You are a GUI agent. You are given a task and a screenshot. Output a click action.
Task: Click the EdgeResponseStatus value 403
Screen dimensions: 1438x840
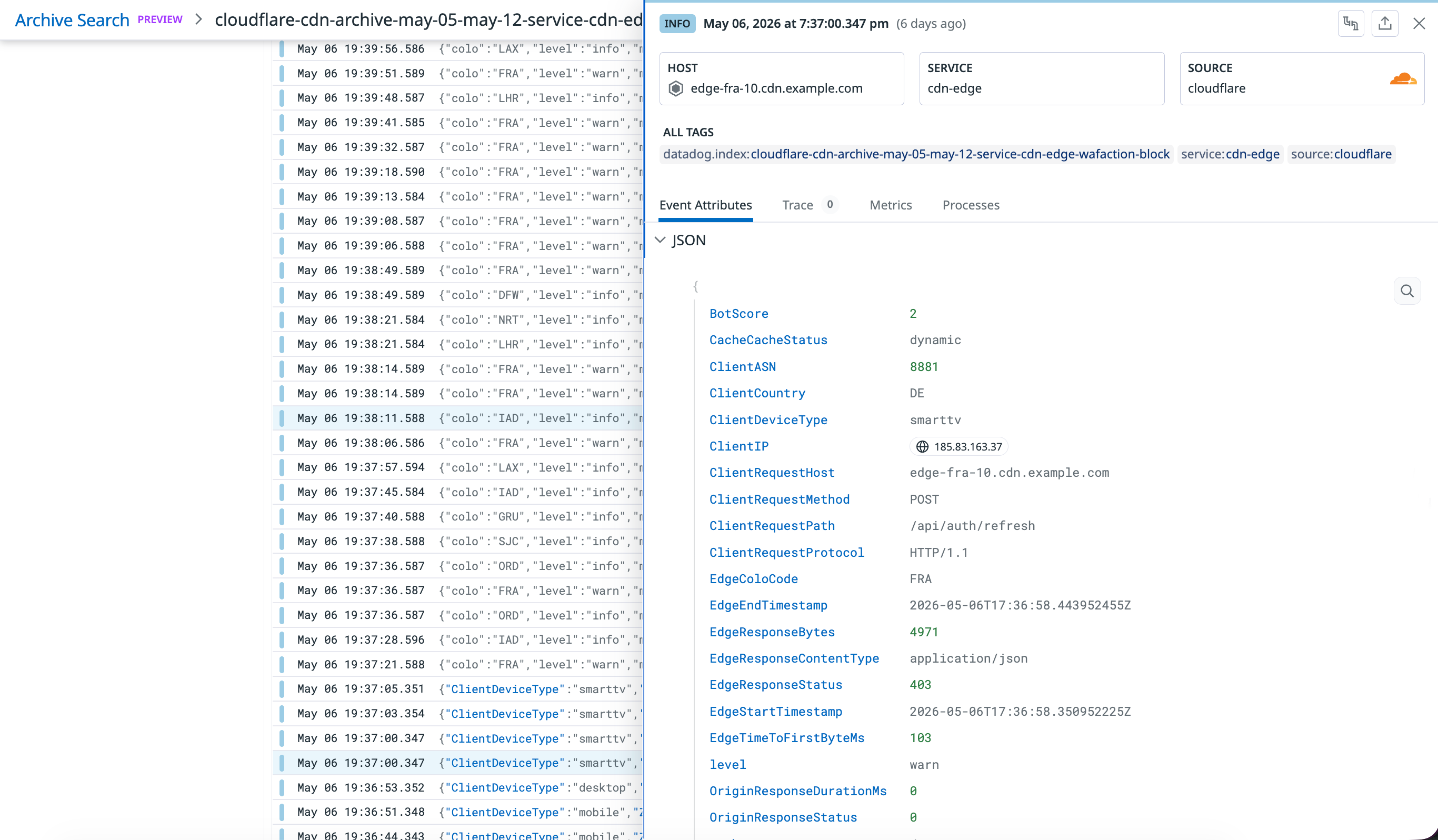coord(921,684)
